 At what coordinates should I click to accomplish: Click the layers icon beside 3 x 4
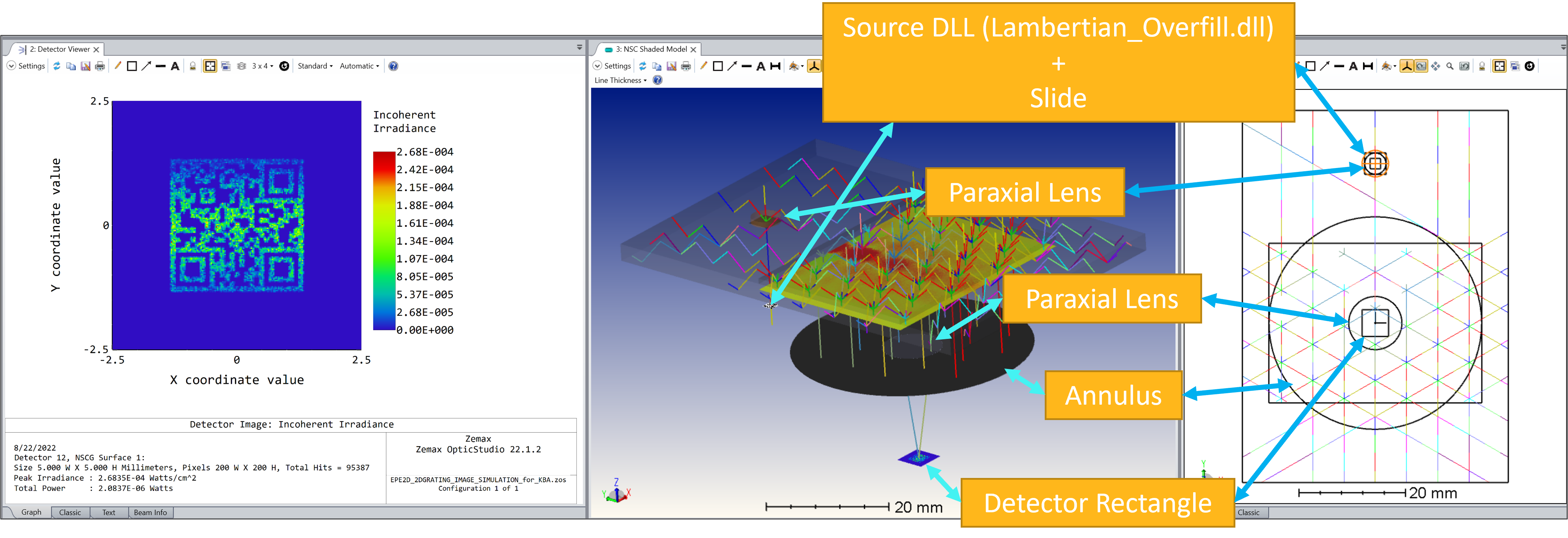click(242, 66)
